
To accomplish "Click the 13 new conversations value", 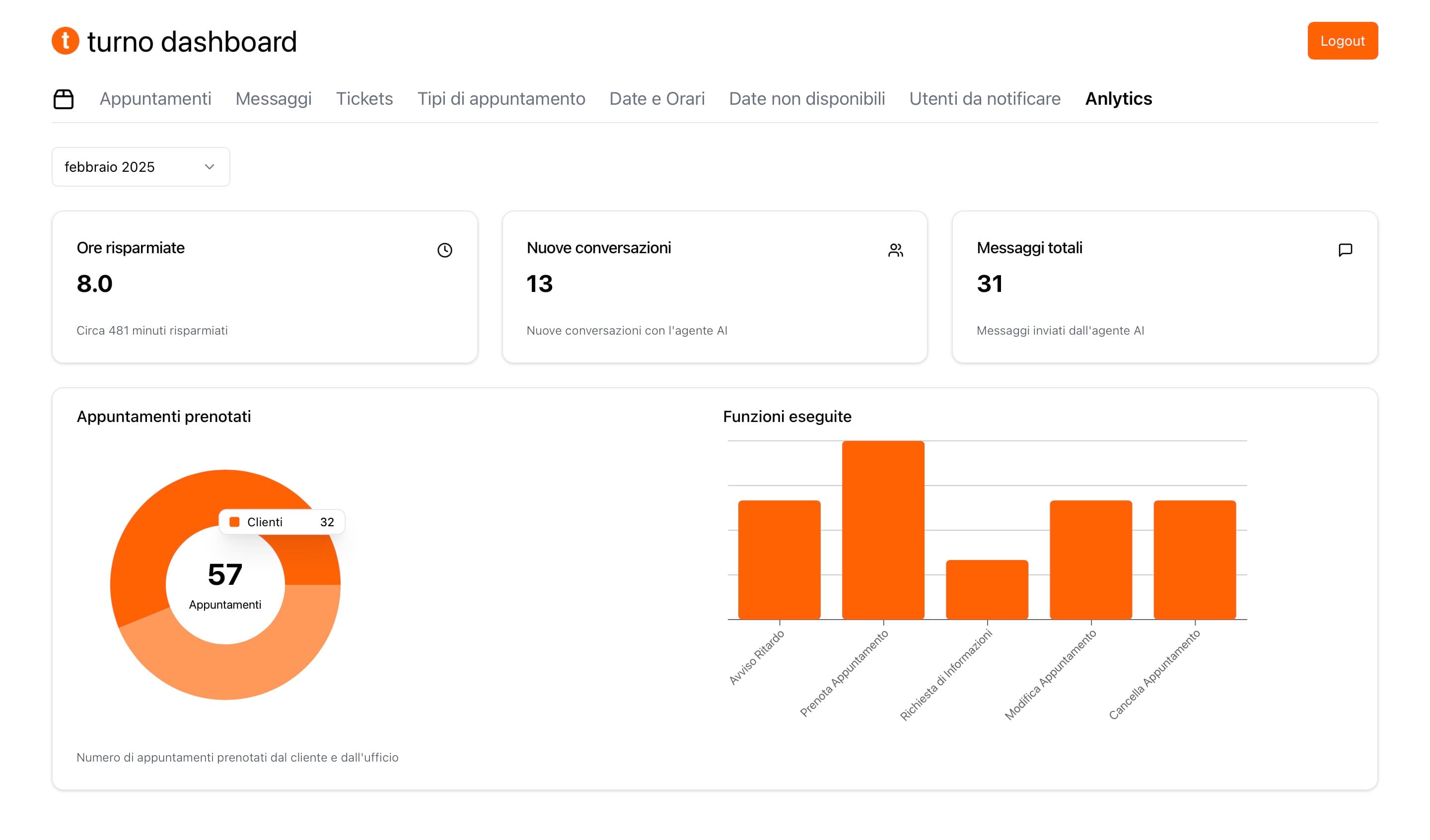I will click(540, 284).
